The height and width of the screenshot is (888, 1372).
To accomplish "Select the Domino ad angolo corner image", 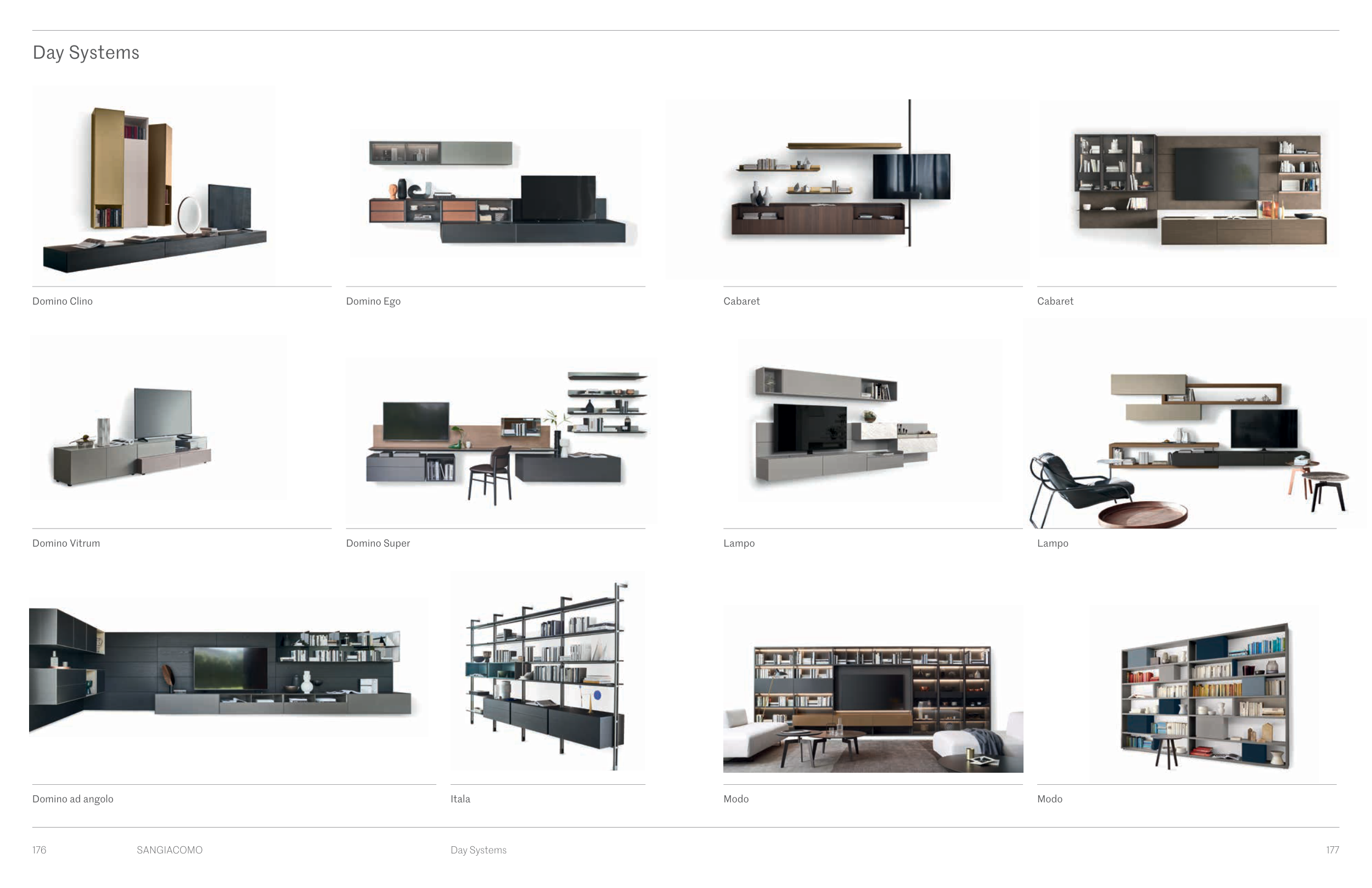I will pos(229,667).
